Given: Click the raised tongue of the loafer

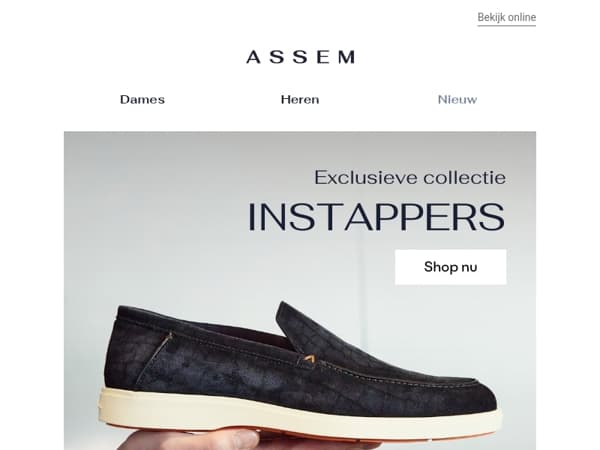Looking at the screenshot, I should [x=298, y=325].
